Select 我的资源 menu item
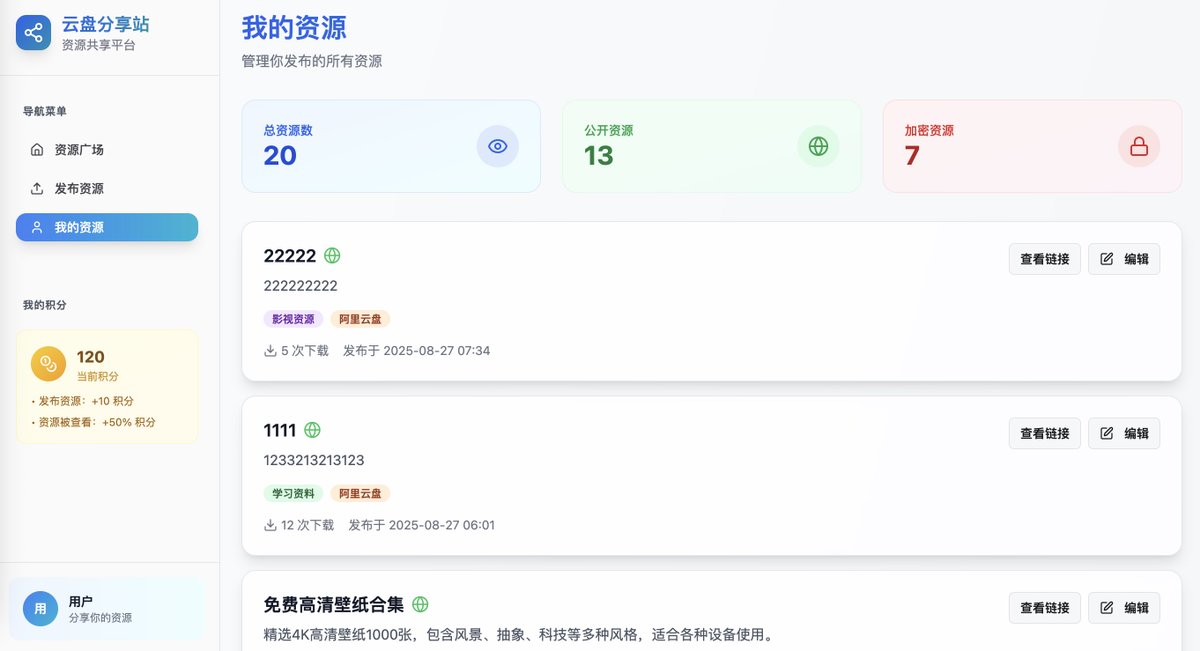1200x651 pixels. coord(107,227)
